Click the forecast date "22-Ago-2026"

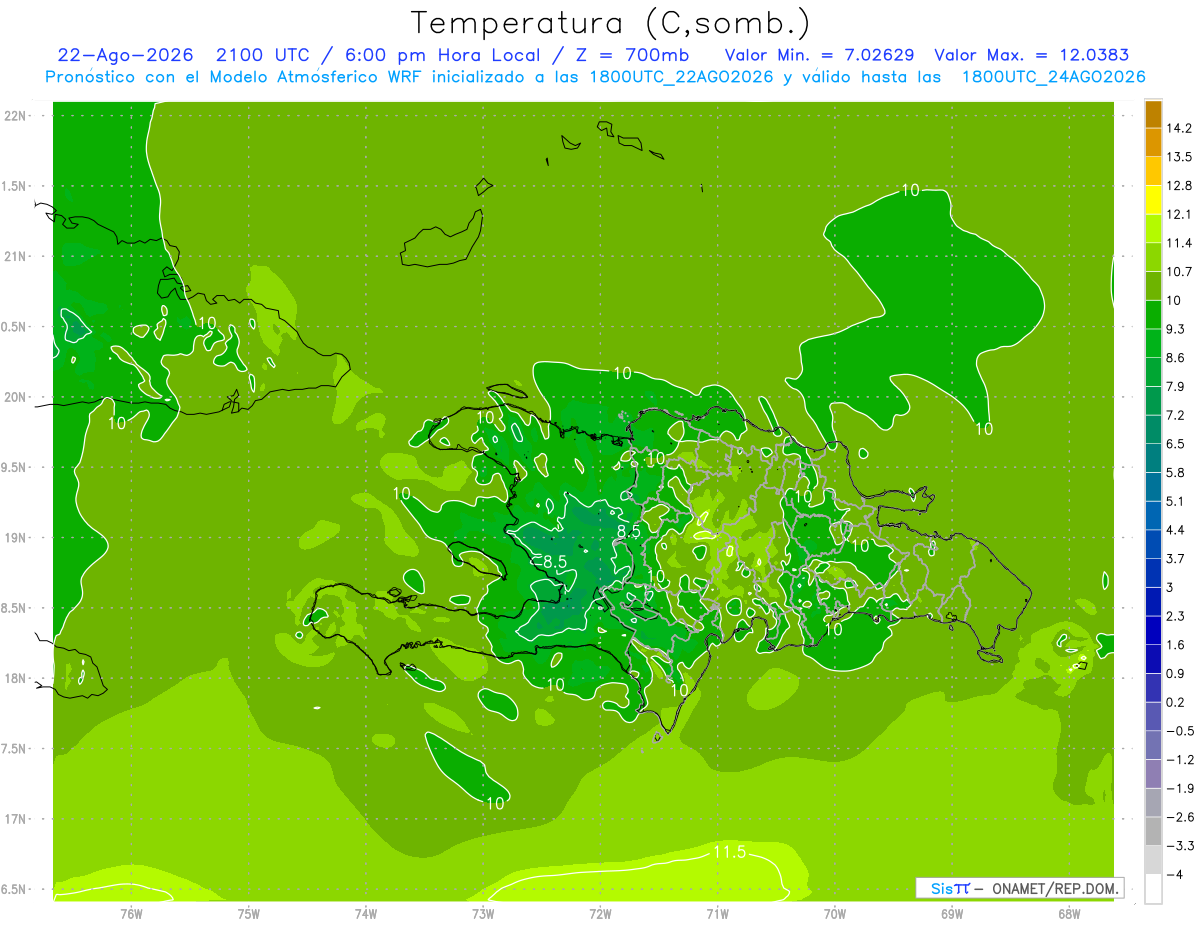coord(126,55)
